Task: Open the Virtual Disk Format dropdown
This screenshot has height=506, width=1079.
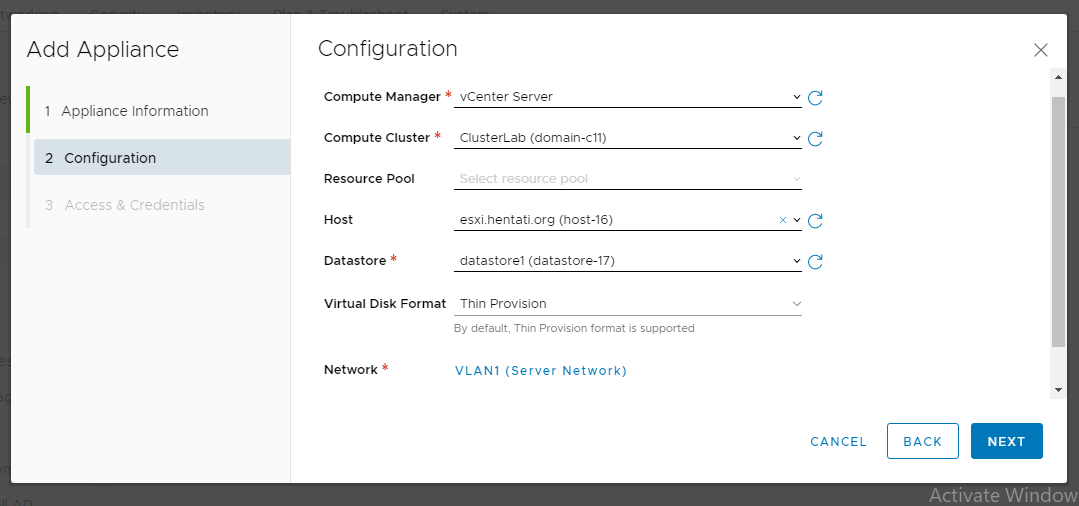Action: [628, 304]
